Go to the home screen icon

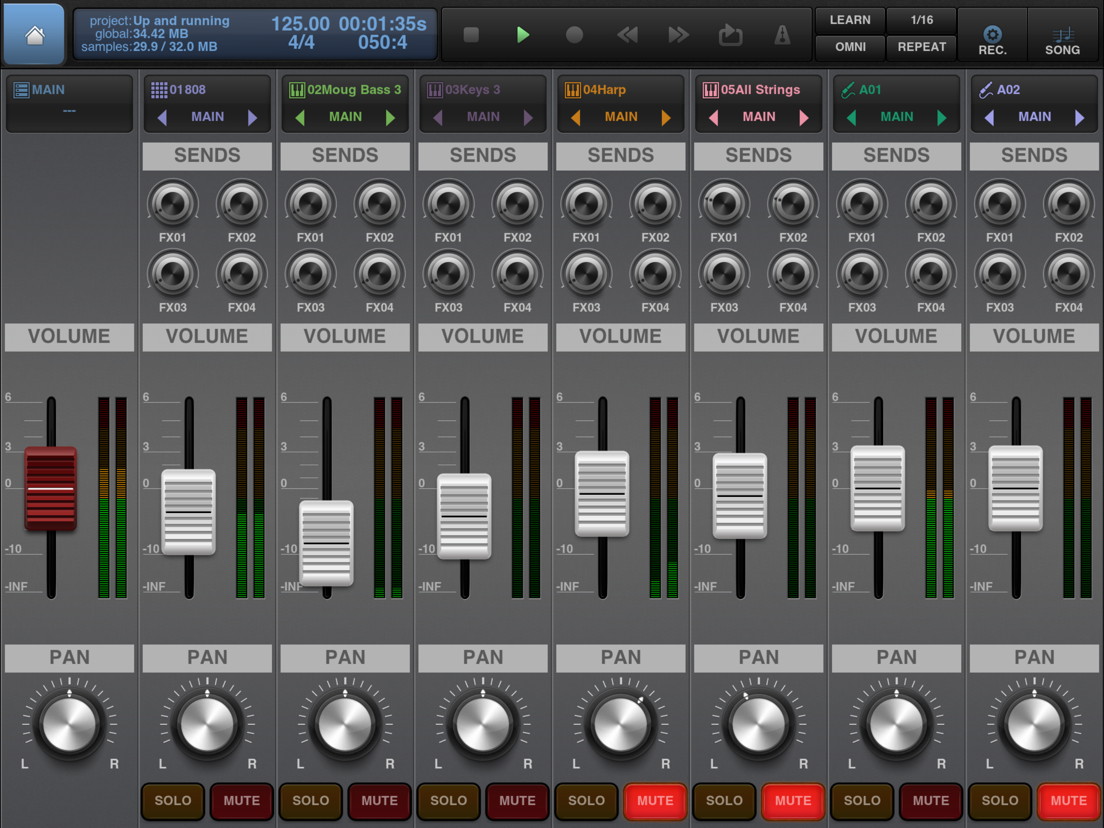tap(34, 34)
